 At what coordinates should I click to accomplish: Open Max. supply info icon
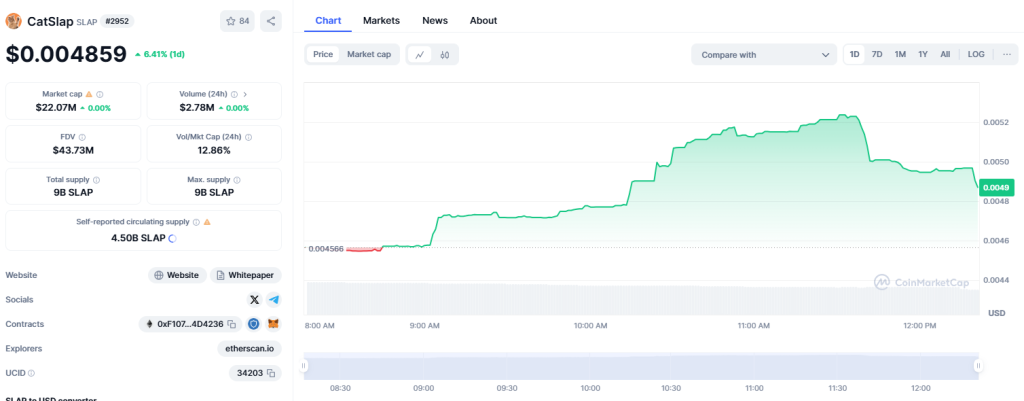[x=237, y=180]
